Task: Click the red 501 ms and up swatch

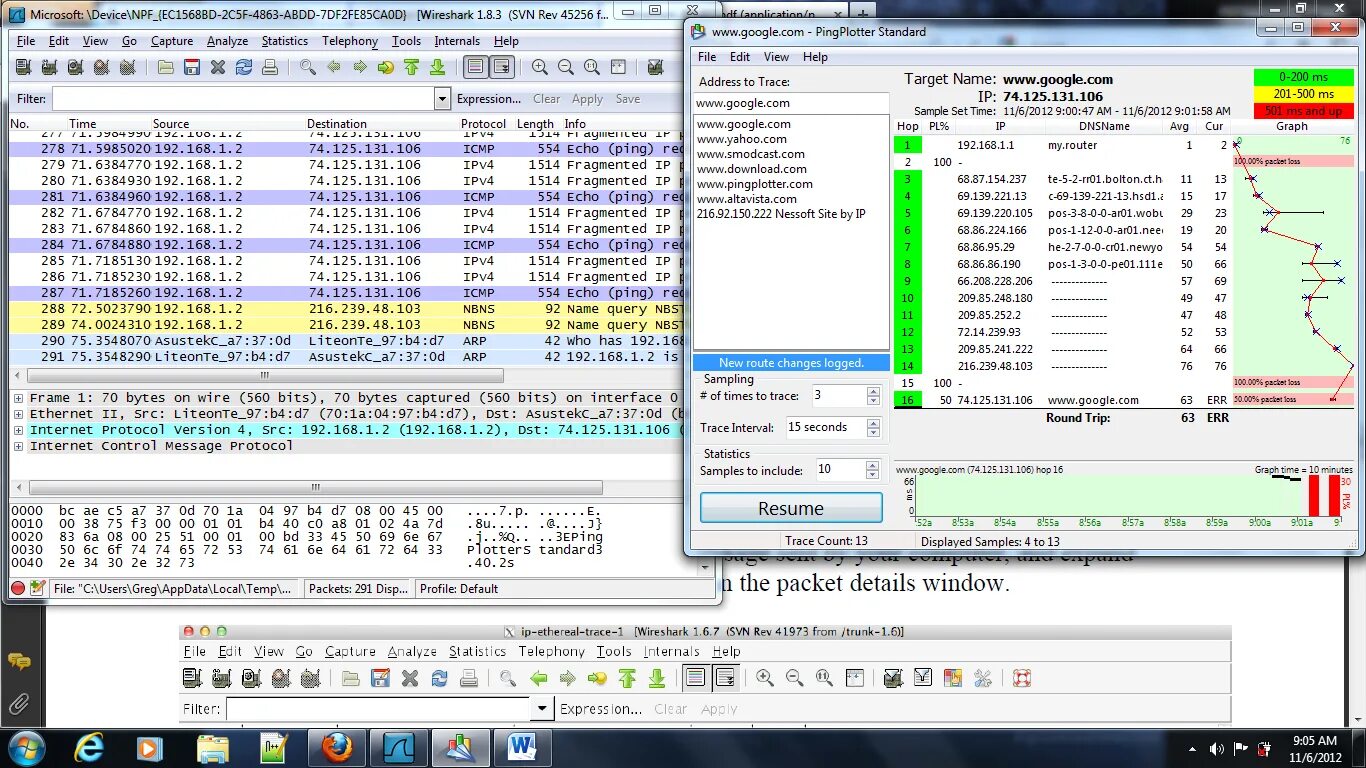Action: pyautogui.click(x=1303, y=111)
